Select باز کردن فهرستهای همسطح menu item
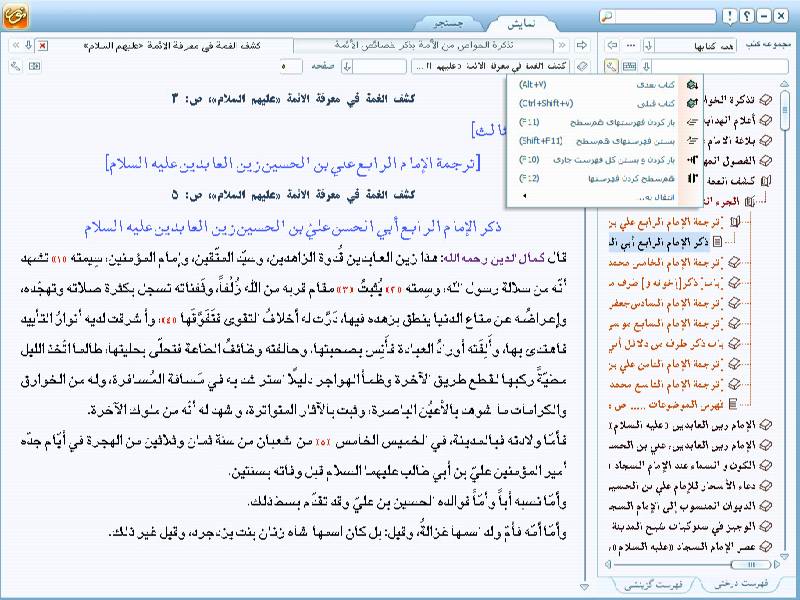Screen dimensions: 800x600 pos(605,122)
